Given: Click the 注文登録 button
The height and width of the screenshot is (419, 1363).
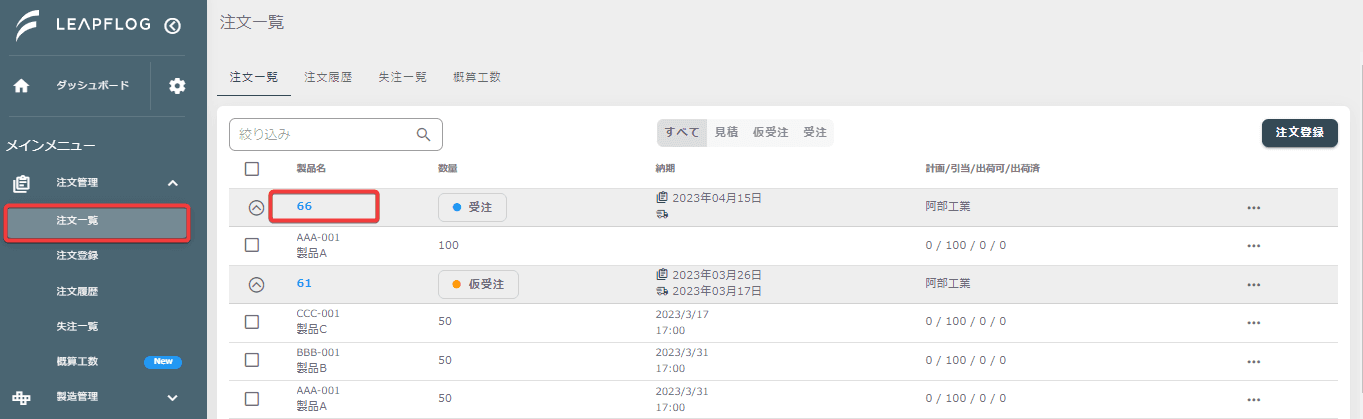Looking at the screenshot, I should [1300, 132].
